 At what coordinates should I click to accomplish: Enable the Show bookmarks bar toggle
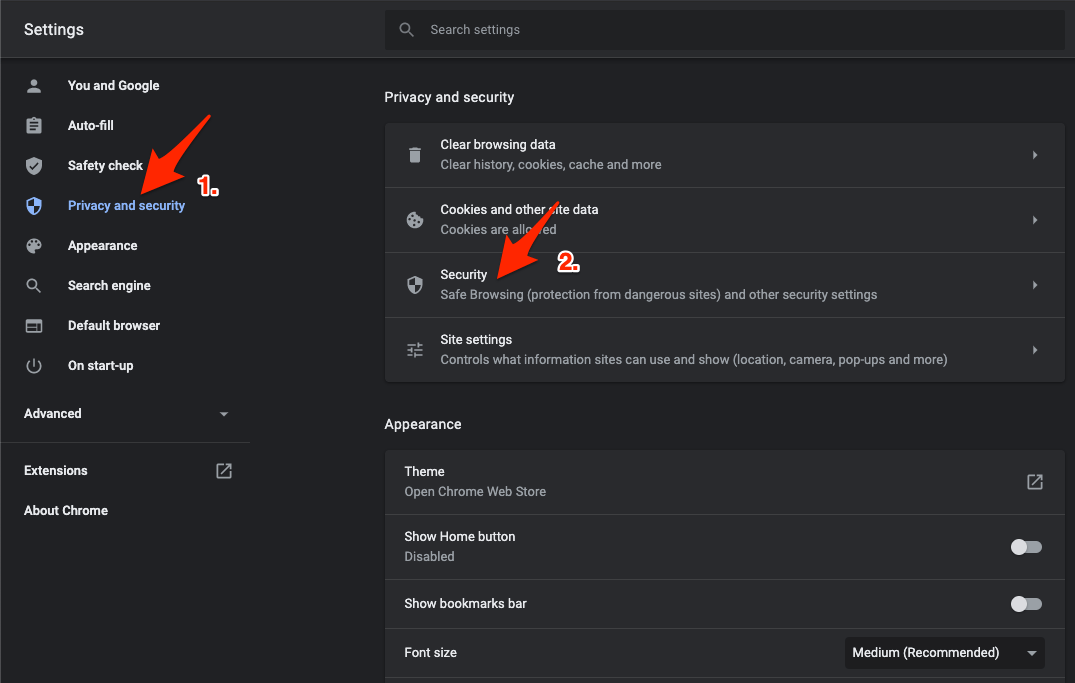(x=1026, y=604)
